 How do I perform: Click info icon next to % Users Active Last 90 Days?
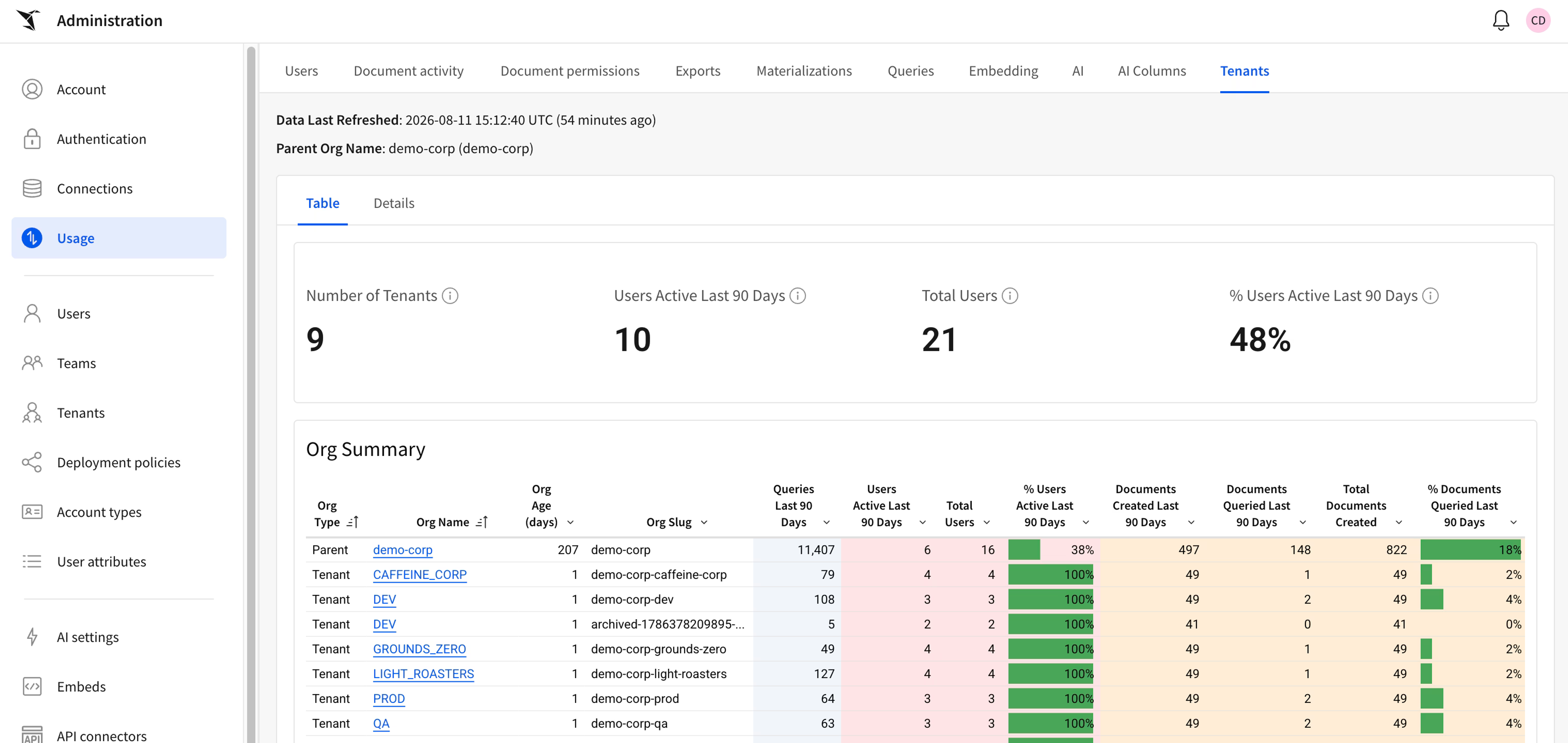click(x=1430, y=296)
